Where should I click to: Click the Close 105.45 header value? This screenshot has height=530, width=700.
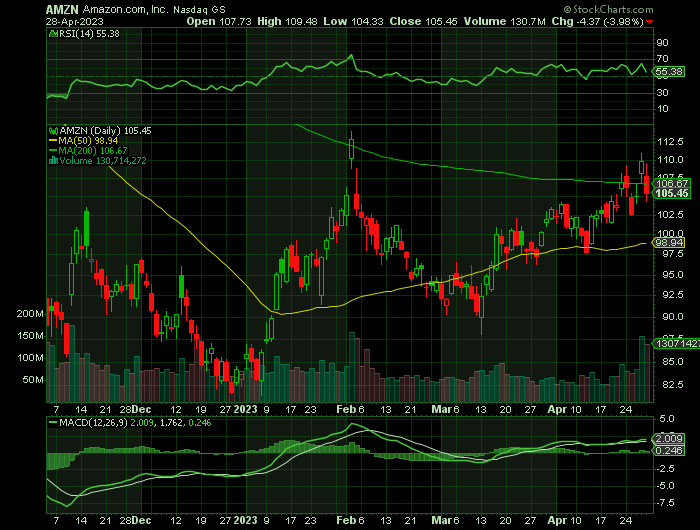[x=423, y=21]
